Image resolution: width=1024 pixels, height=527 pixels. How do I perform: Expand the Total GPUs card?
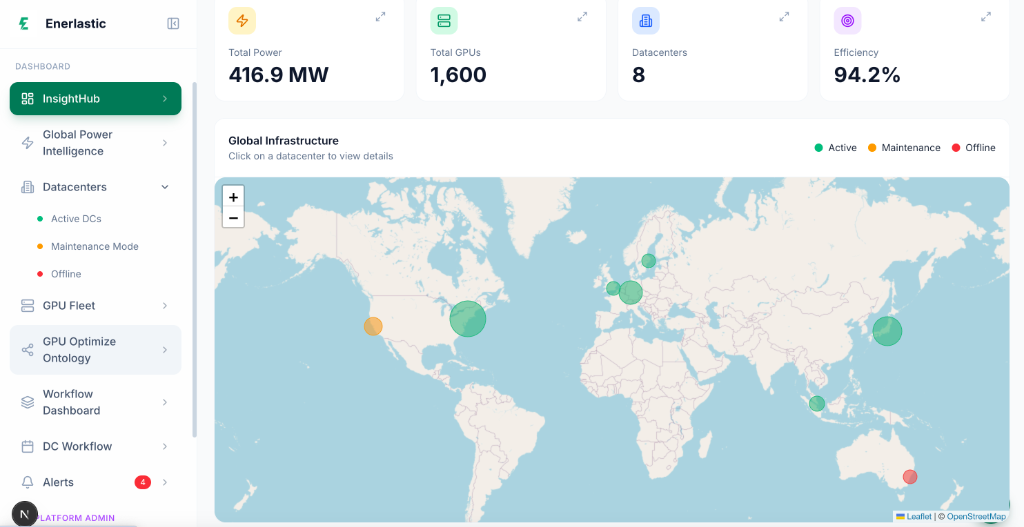[583, 17]
